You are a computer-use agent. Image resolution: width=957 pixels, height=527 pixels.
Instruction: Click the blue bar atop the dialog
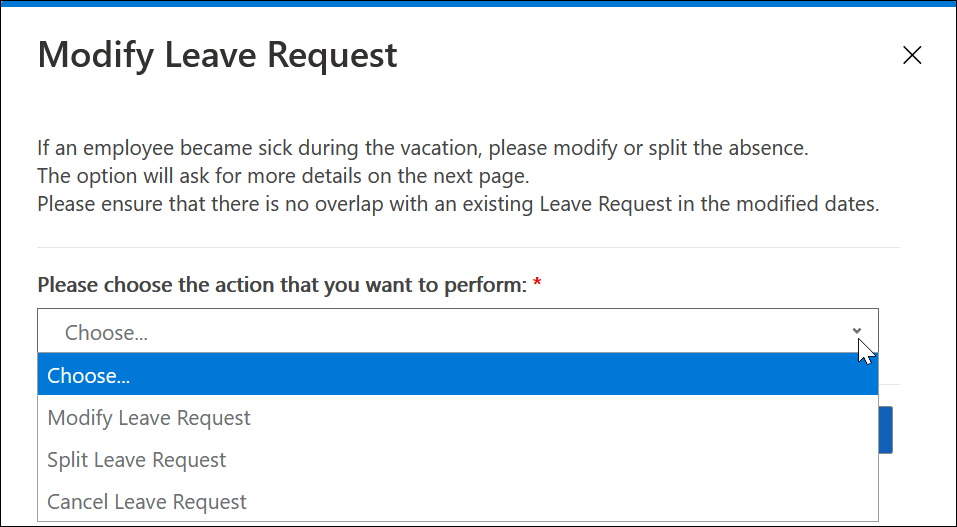point(478,4)
